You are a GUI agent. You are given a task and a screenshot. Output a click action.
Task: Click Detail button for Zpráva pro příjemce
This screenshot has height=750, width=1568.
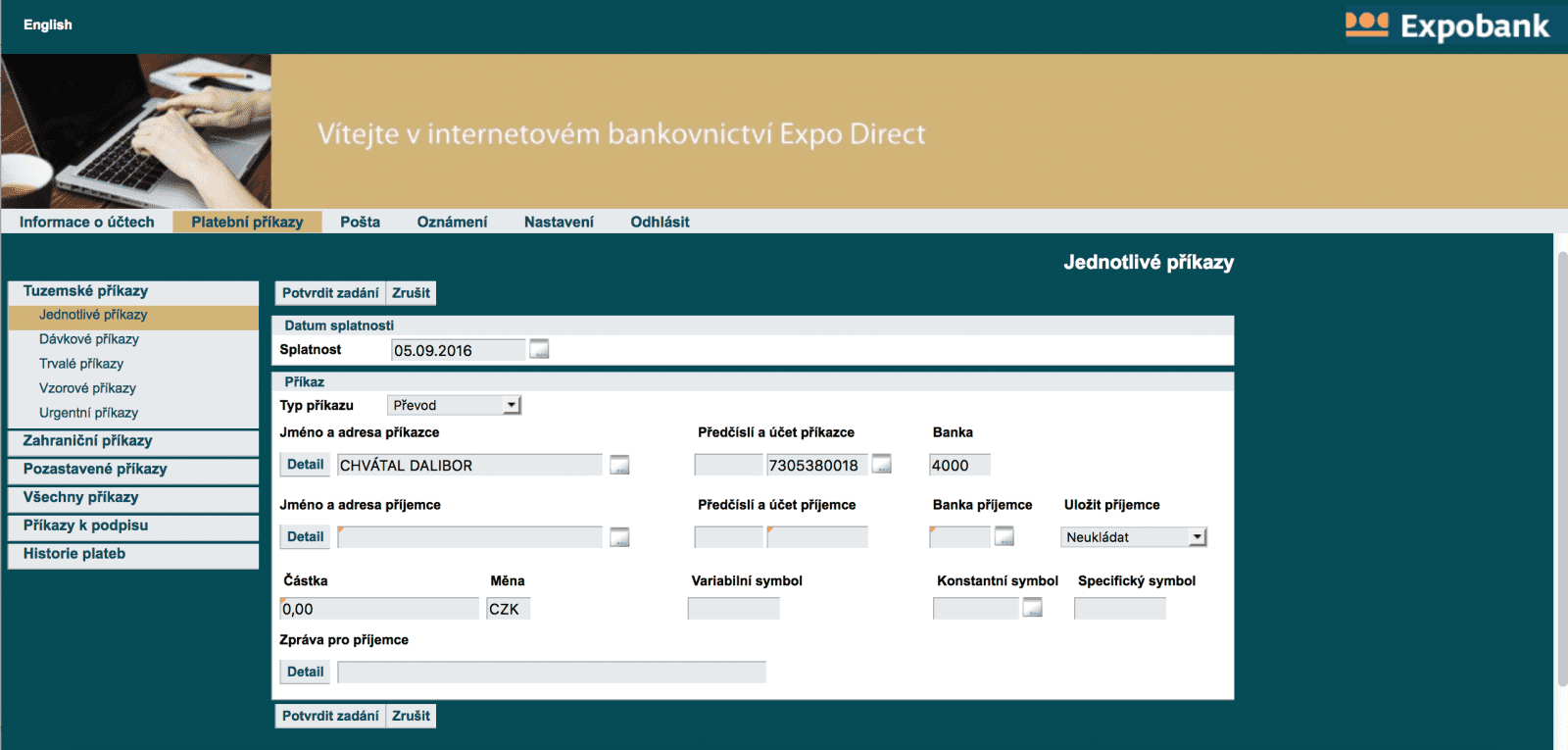[x=306, y=672]
